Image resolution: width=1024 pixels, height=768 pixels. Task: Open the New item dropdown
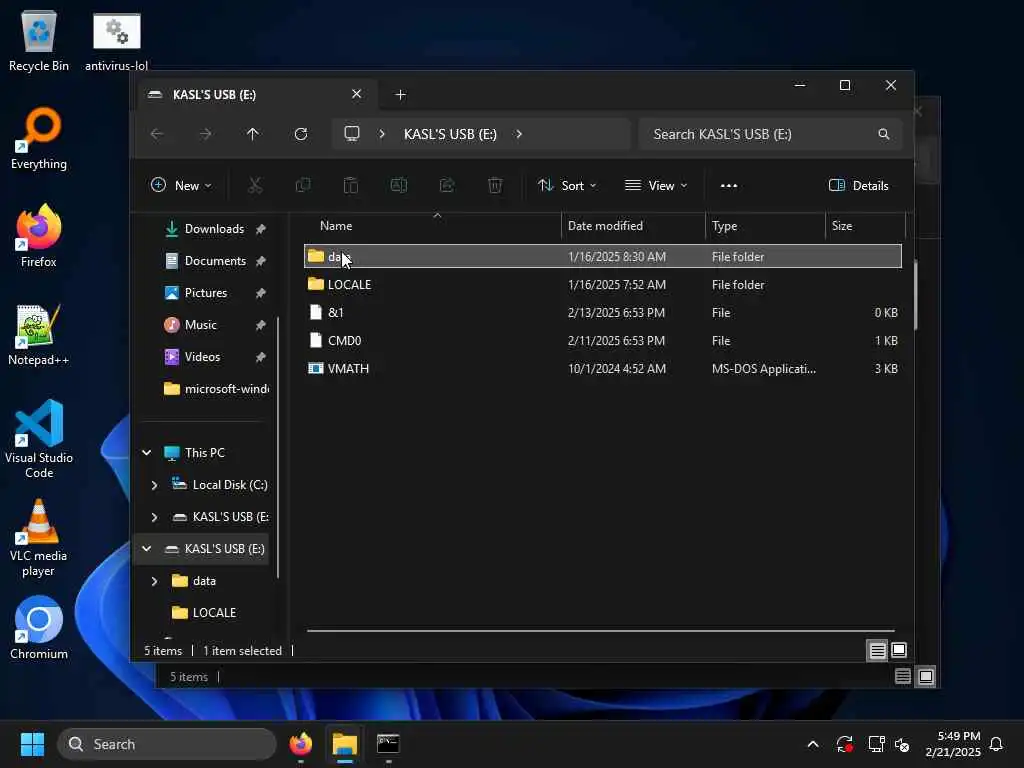182,185
